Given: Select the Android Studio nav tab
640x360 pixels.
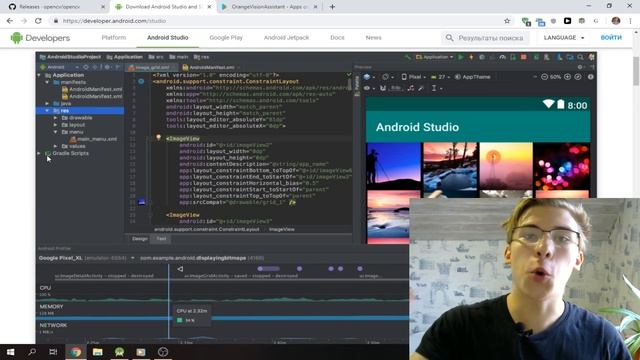Looking at the screenshot, I should [x=168, y=38].
